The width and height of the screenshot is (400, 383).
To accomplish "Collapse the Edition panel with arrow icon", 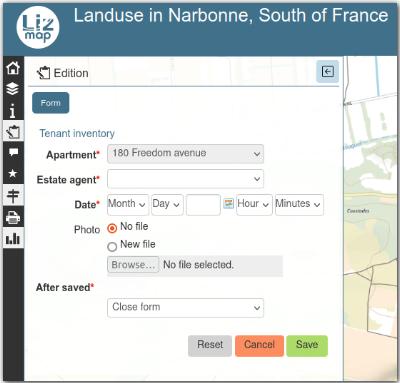I will click(x=327, y=71).
